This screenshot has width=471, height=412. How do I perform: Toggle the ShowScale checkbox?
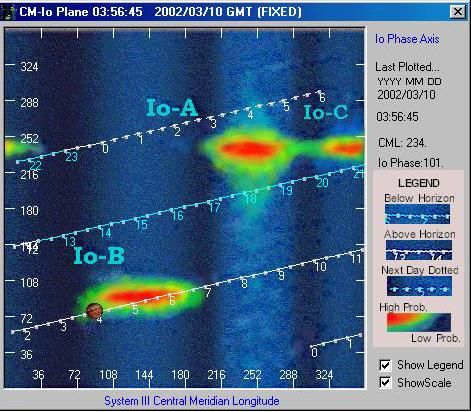[385, 382]
